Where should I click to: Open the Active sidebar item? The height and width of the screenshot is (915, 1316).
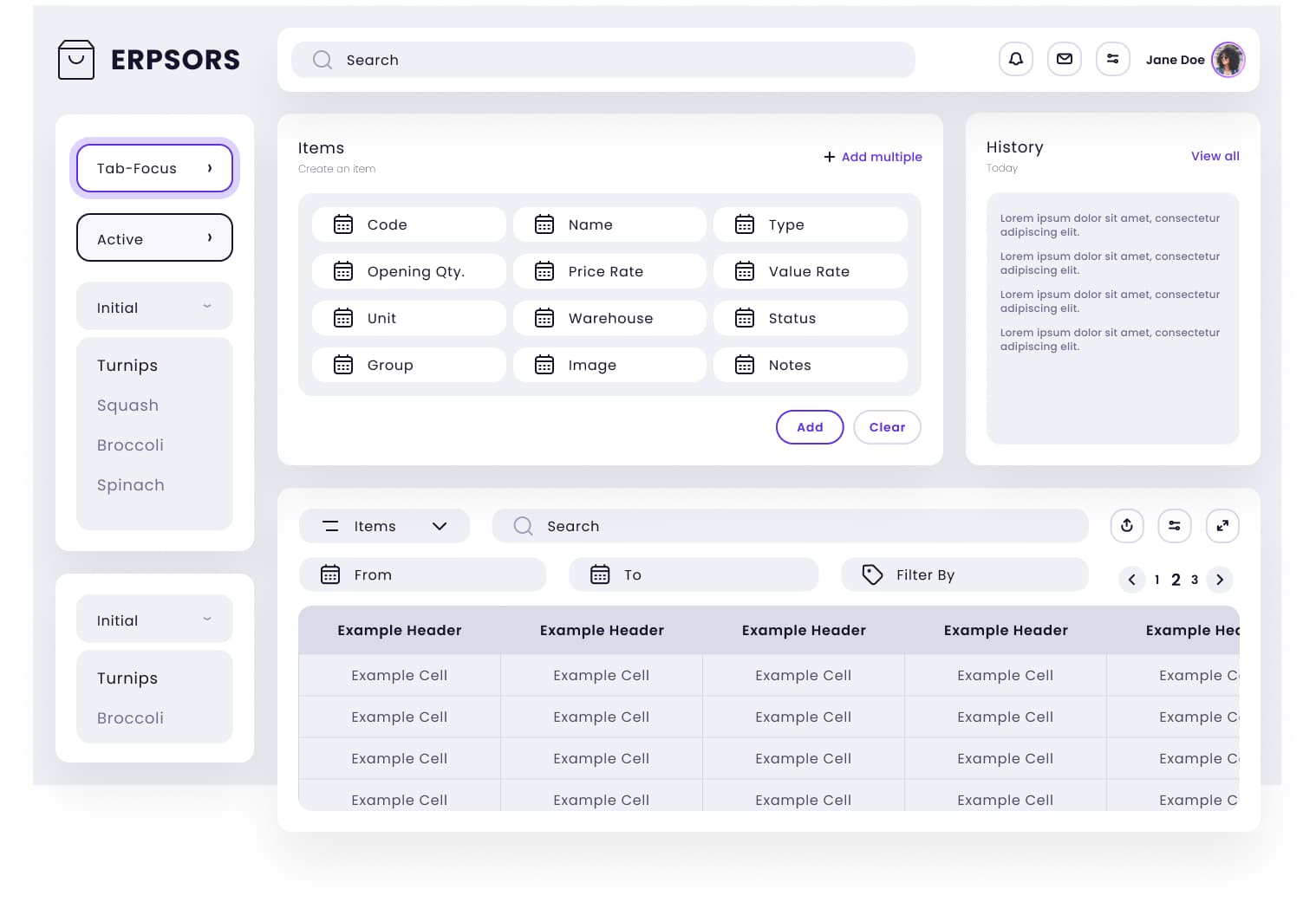pos(154,238)
